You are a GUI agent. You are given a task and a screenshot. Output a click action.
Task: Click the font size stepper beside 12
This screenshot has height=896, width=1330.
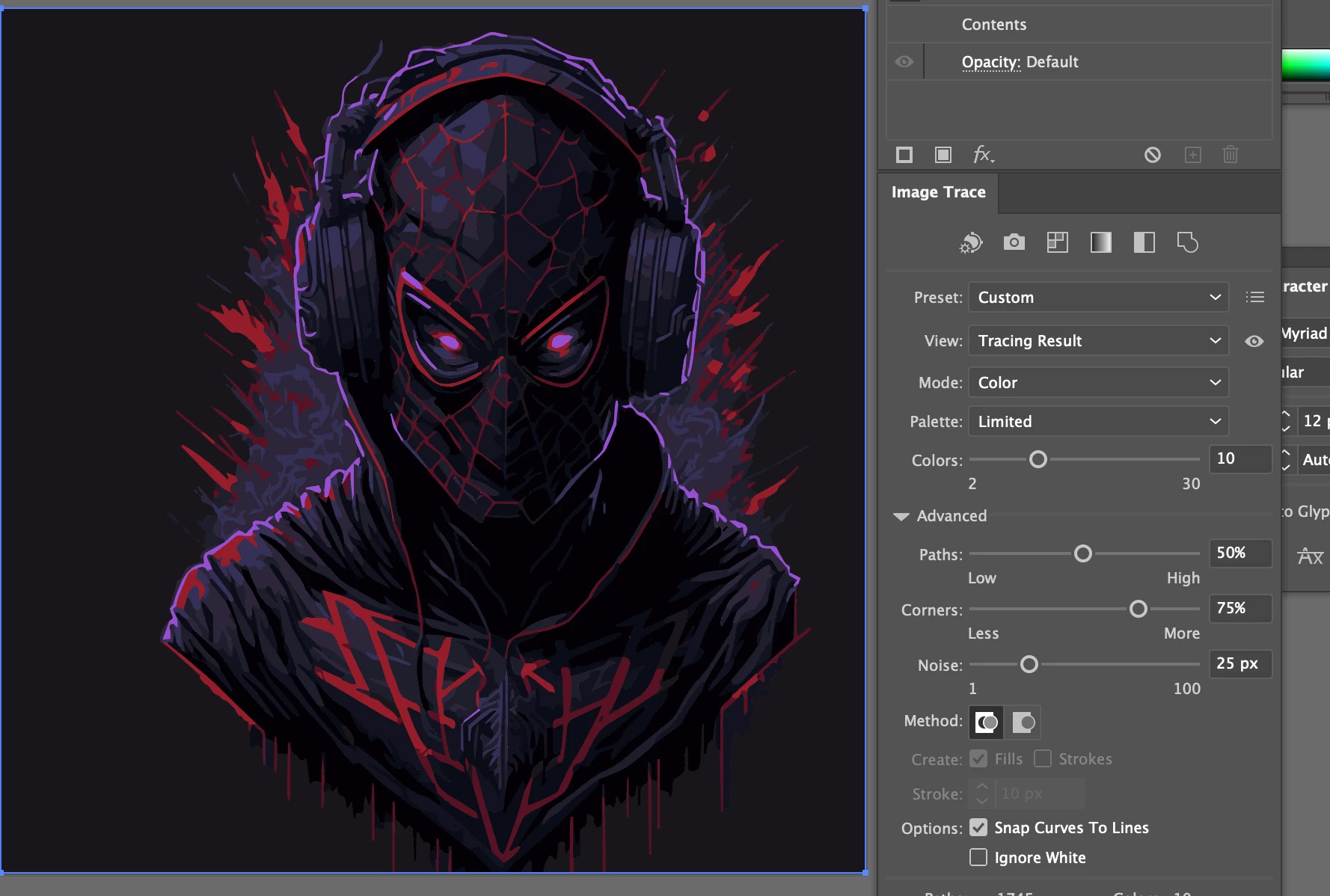point(1287,421)
